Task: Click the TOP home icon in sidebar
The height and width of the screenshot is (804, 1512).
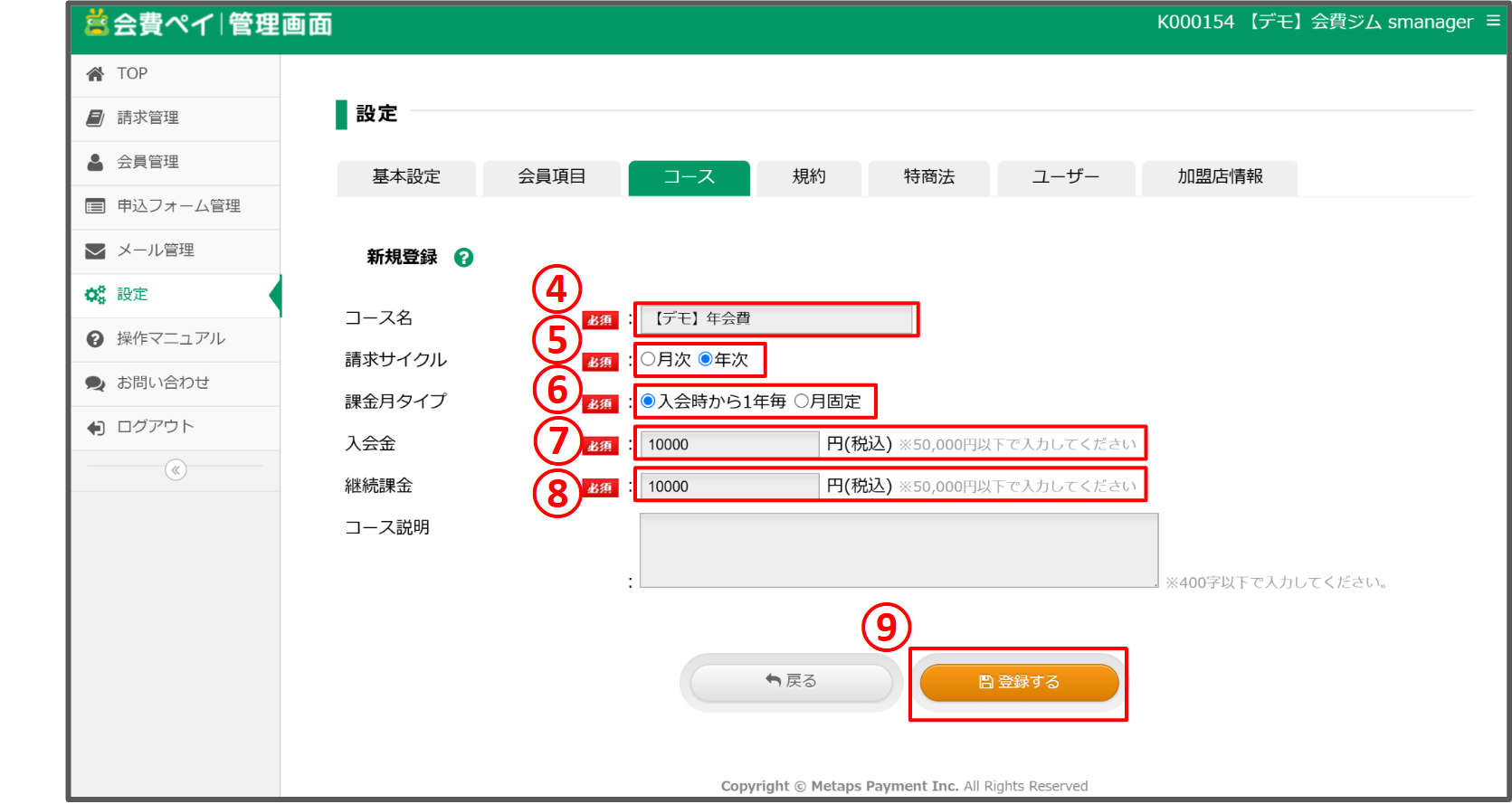Action: click(x=95, y=74)
